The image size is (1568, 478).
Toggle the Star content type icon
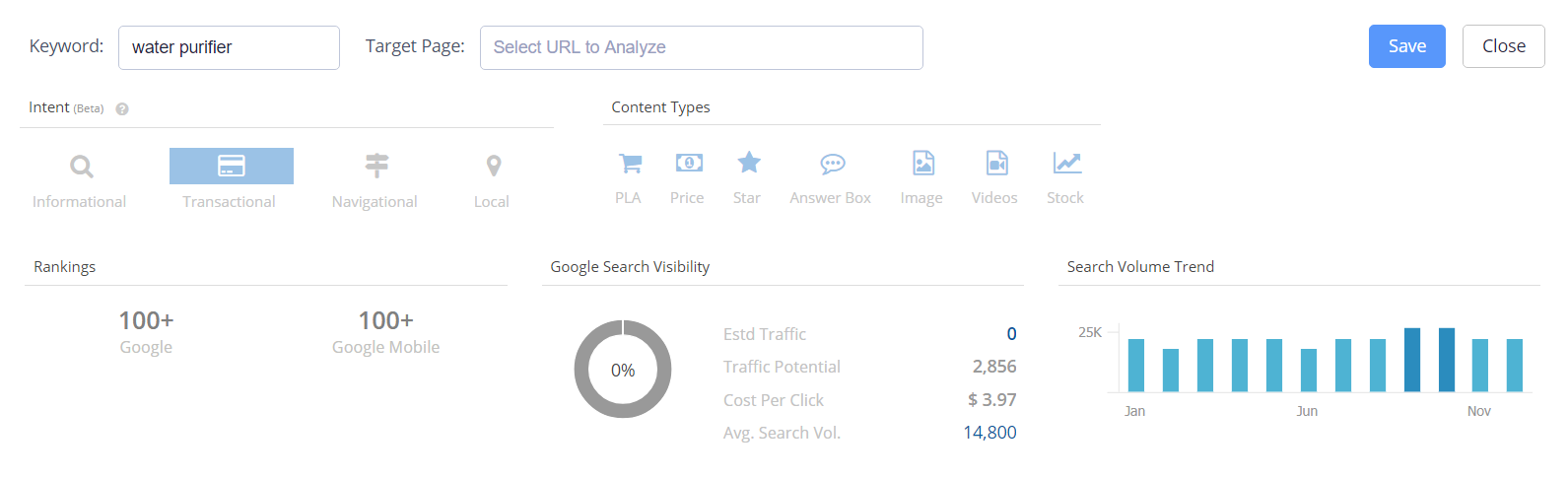[749, 162]
